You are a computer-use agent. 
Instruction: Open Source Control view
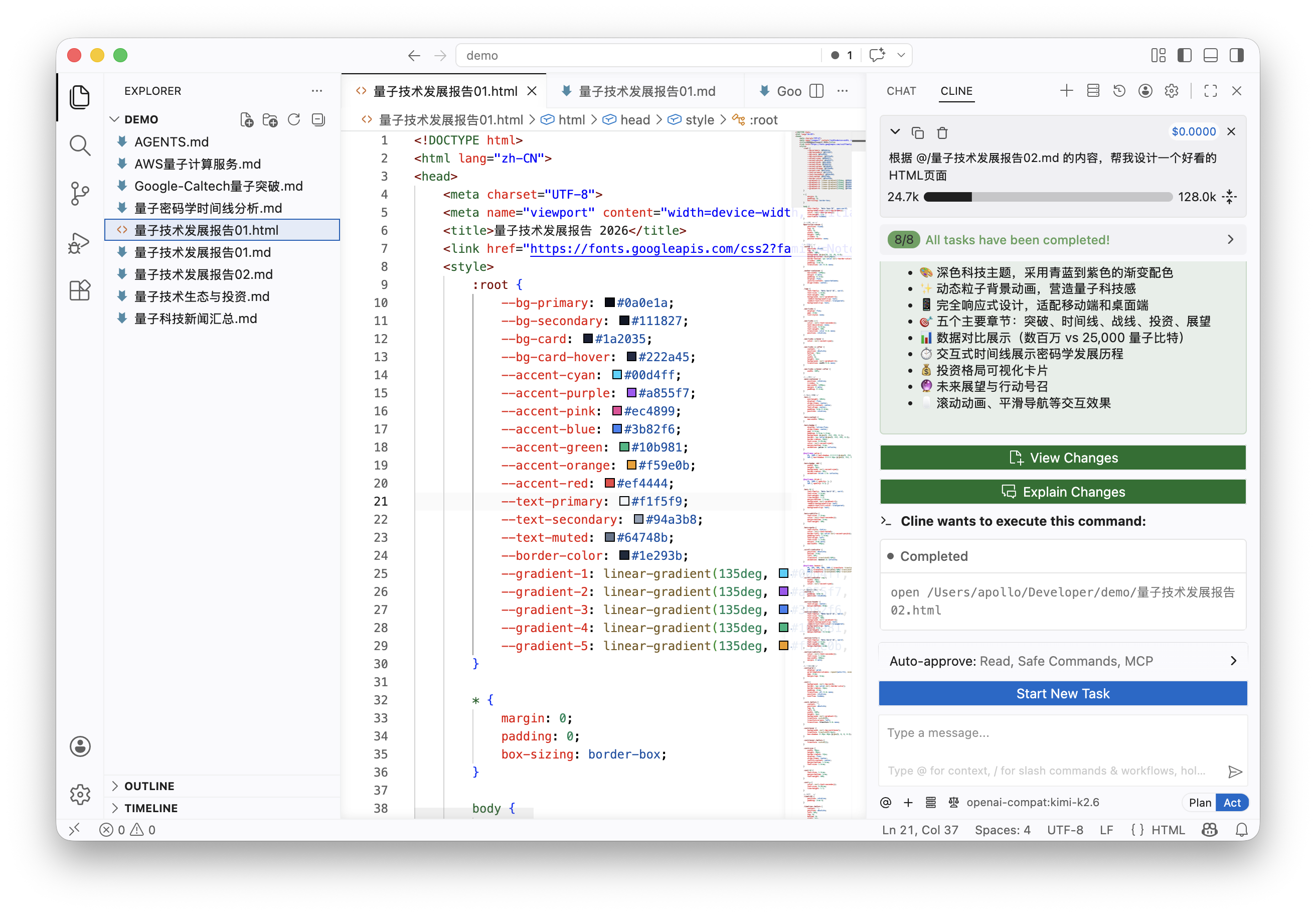tap(80, 194)
